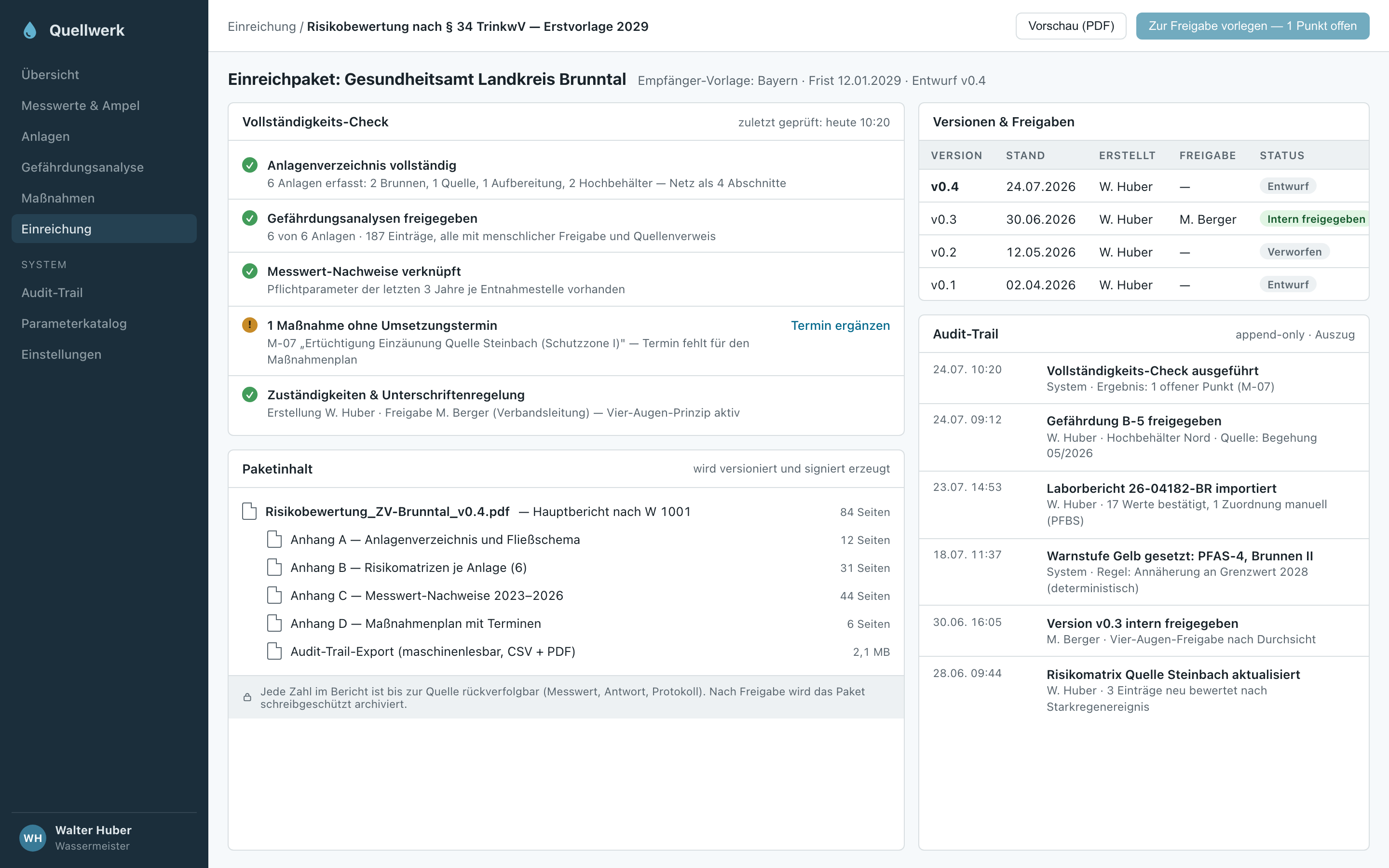Click the VERSION column header

pos(956,156)
